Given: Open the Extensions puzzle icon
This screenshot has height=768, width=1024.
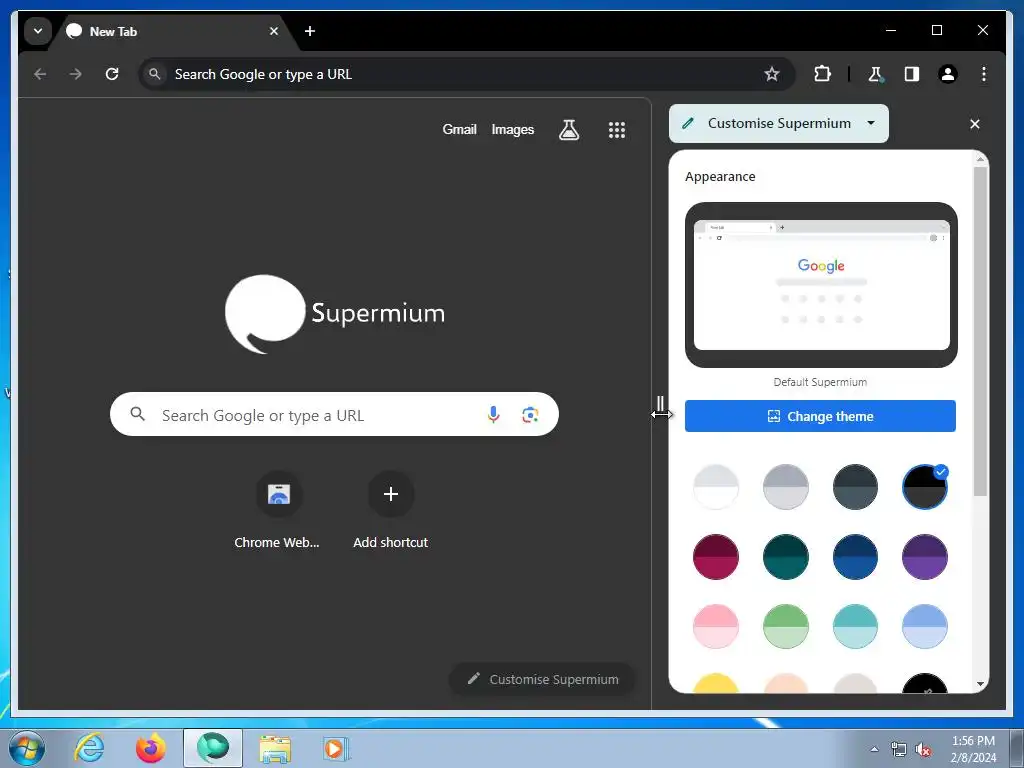Looking at the screenshot, I should 822,74.
